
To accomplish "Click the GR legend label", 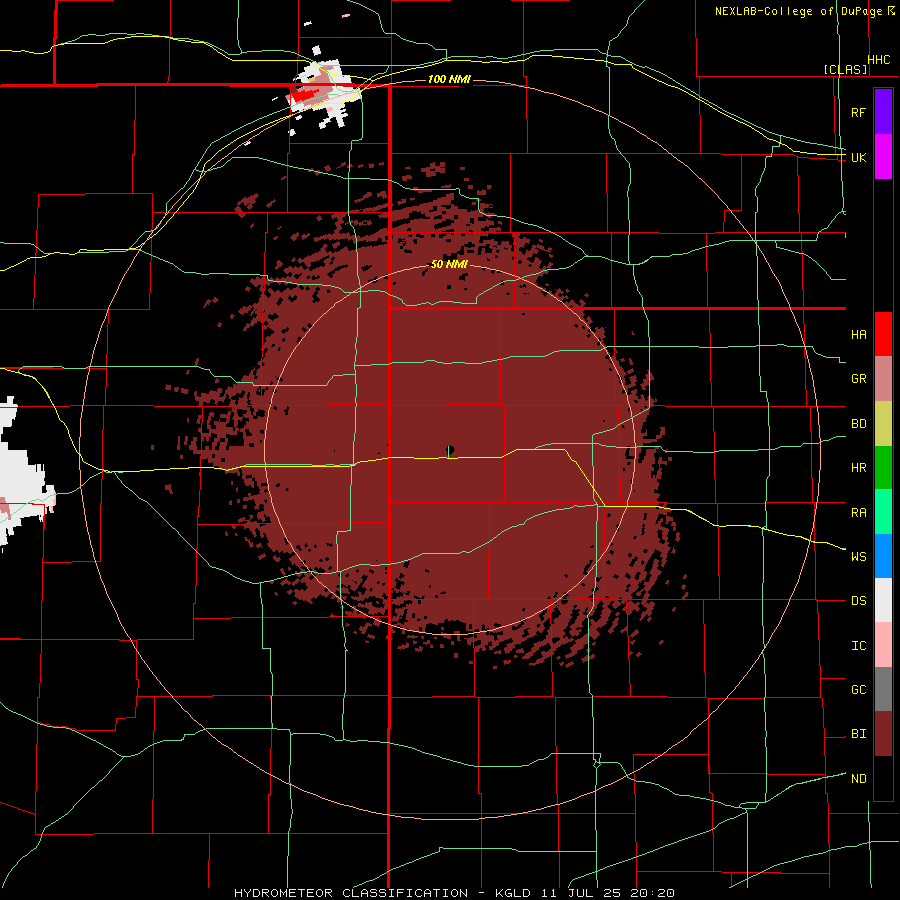I will [x=858, y=379].
